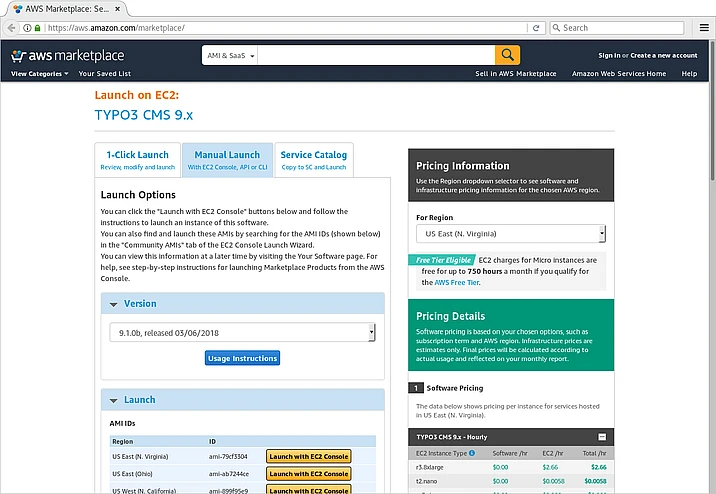Open the browser hamburger menu
The image size is (716, 494).
[701, 28]
